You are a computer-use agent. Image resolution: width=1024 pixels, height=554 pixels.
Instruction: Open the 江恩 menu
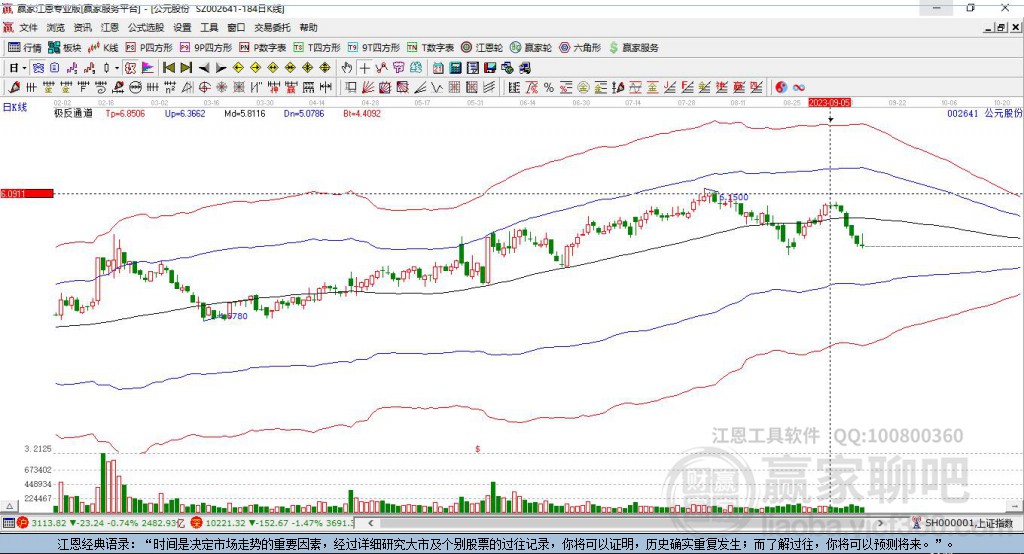(110, 27)
